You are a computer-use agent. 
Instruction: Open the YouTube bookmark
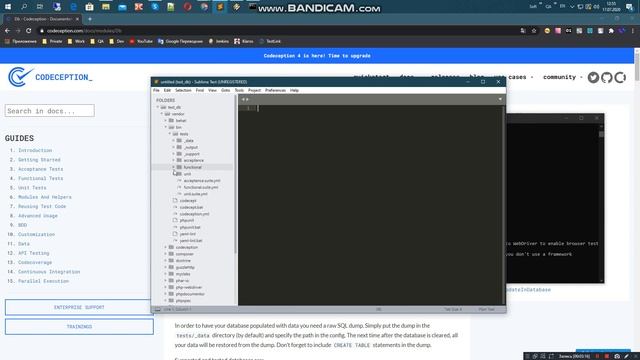point(141,41)
